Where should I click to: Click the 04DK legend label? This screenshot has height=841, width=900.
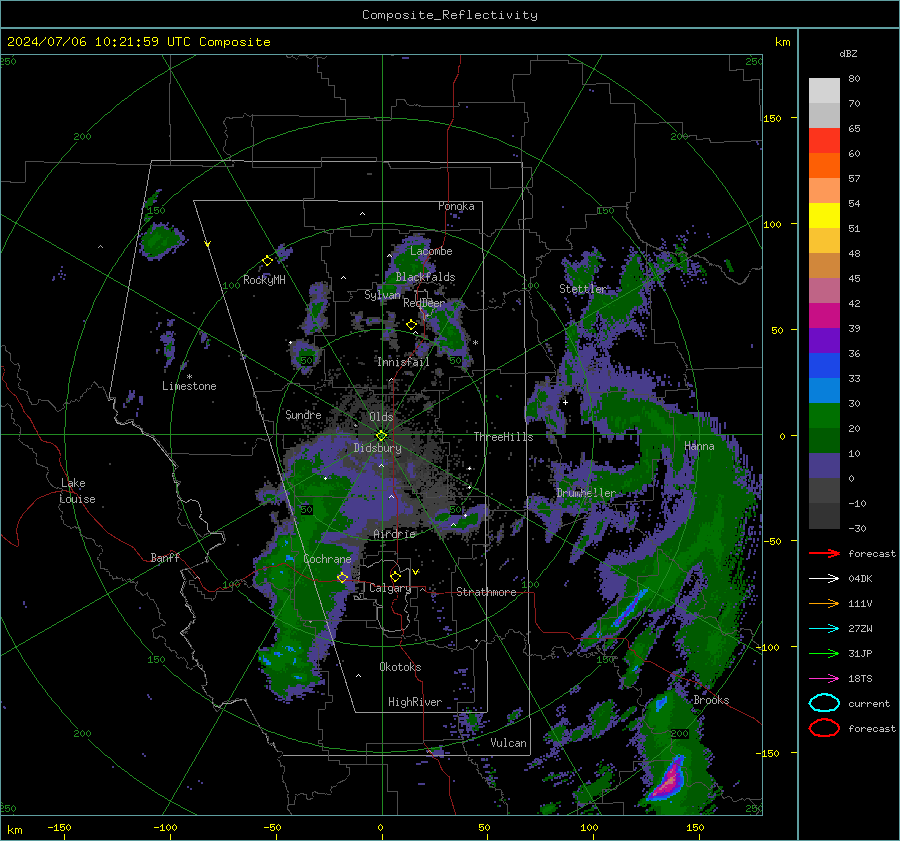(860, 579)
